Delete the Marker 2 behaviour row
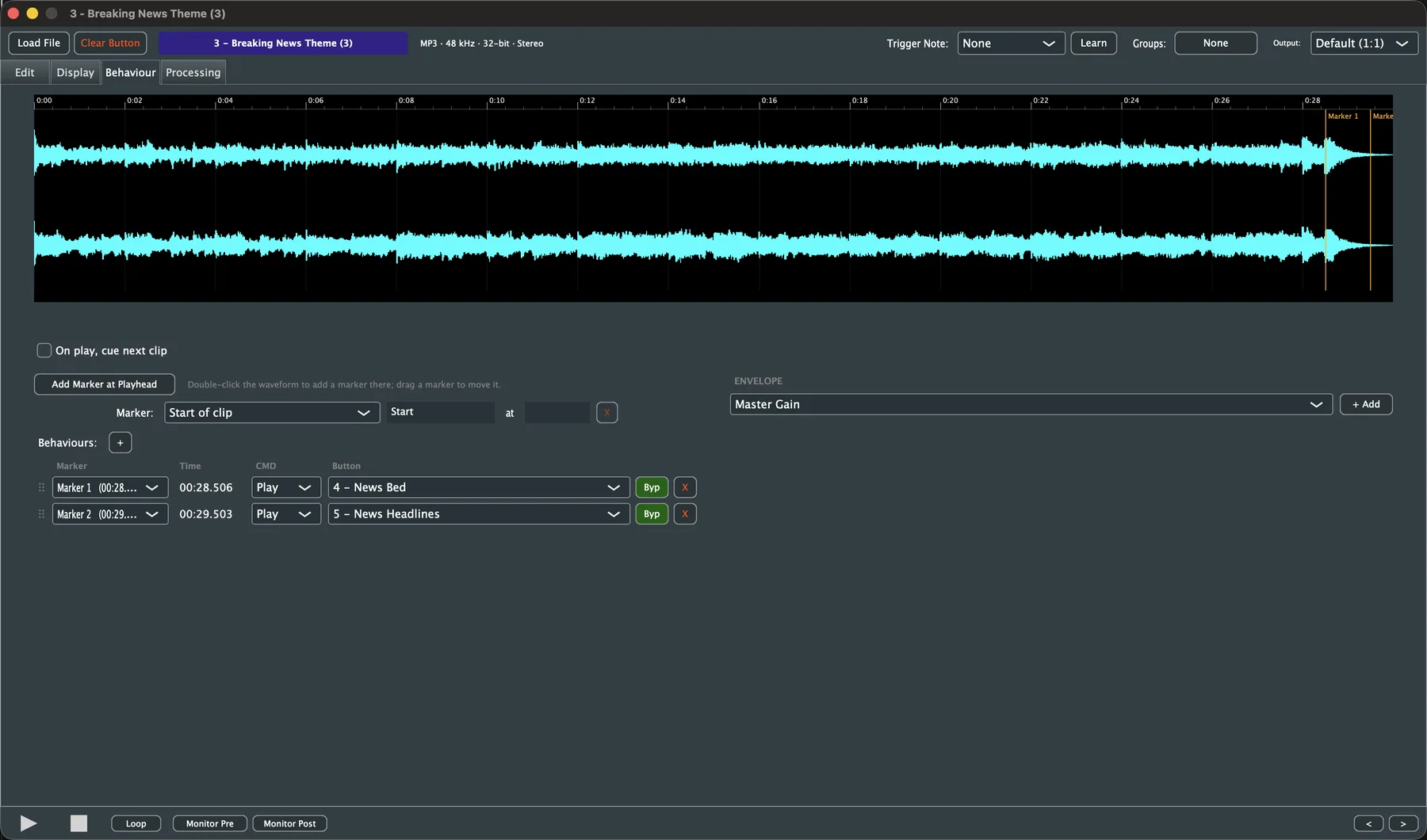1427x840 pixels. click(x=685, y=514)
